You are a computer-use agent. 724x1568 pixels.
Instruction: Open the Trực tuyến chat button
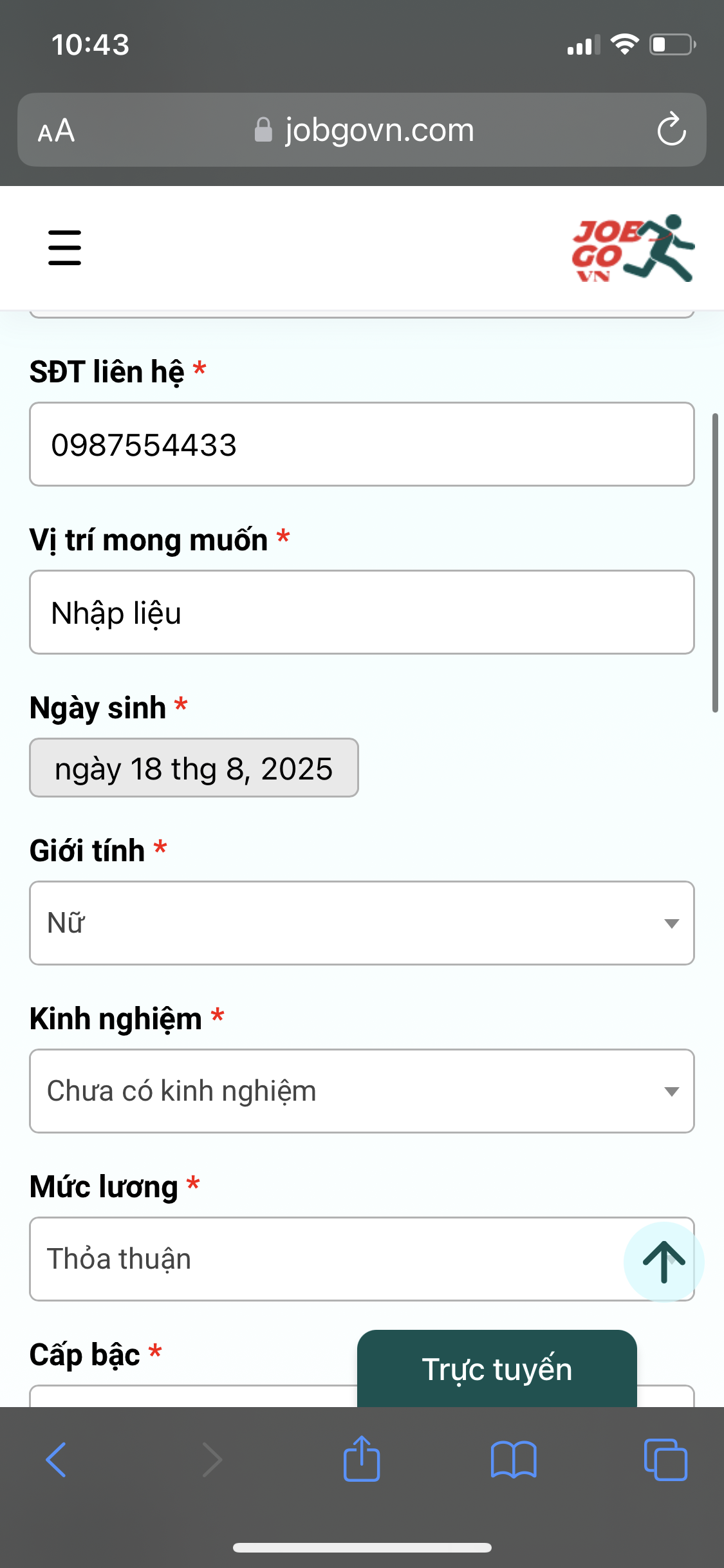[497, 1368]
